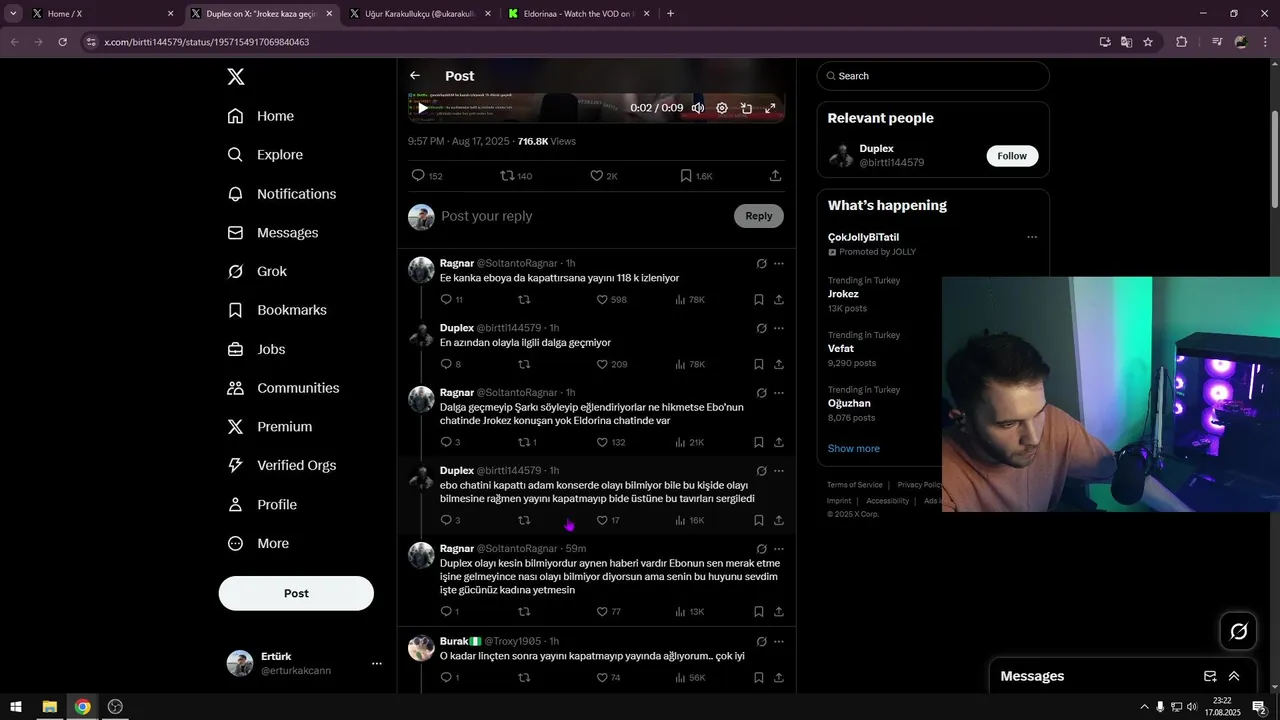This screenshot has width=1280, height=720.
Task: Open more options on Duplex's 'ebo chatini' reply
Action: (779, 471)
